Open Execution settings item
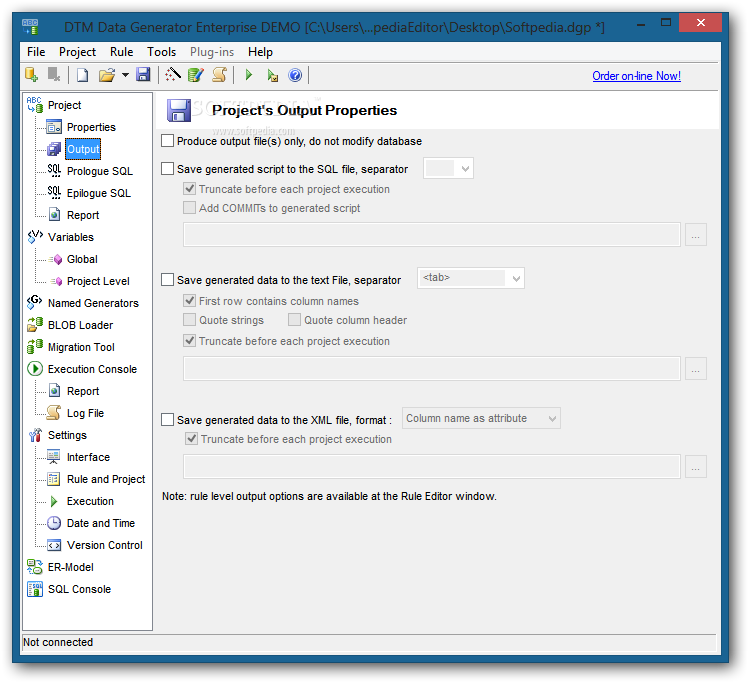 (90, 501)
